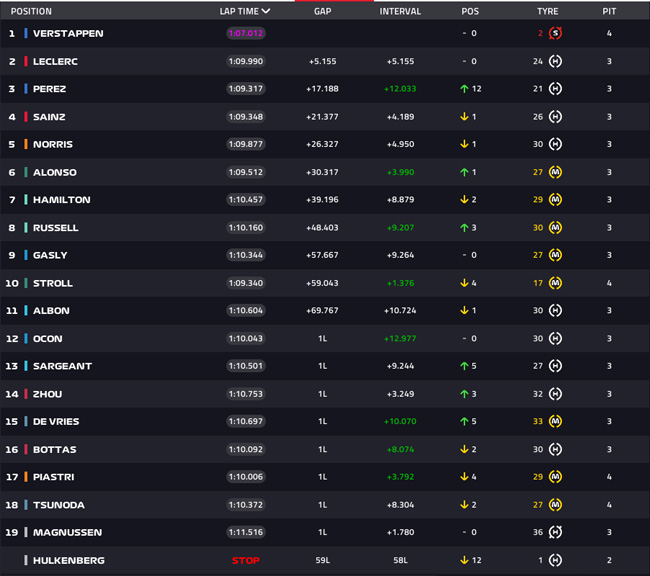Screen dimensions: 650x576
Task: Click Verstappen's pit stop count 4
Action: 609,33
